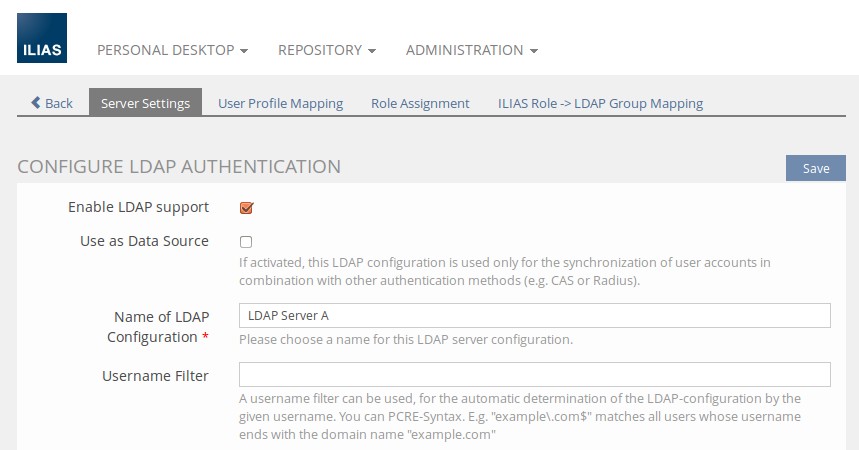
Task: Click the ILIAS logo
Action: [42, 38]
